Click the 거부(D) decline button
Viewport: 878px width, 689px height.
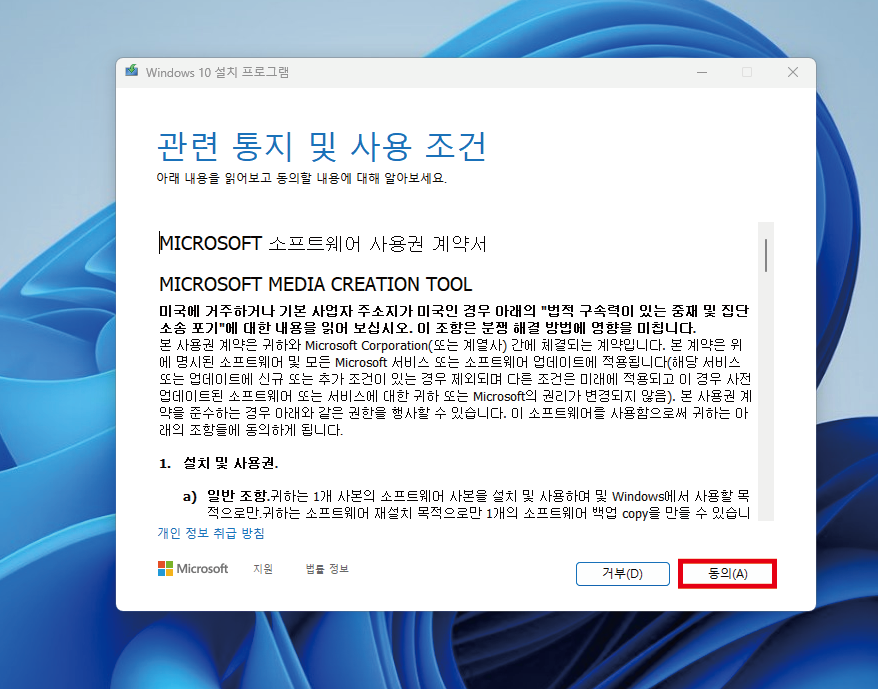(x=623, y=574)
